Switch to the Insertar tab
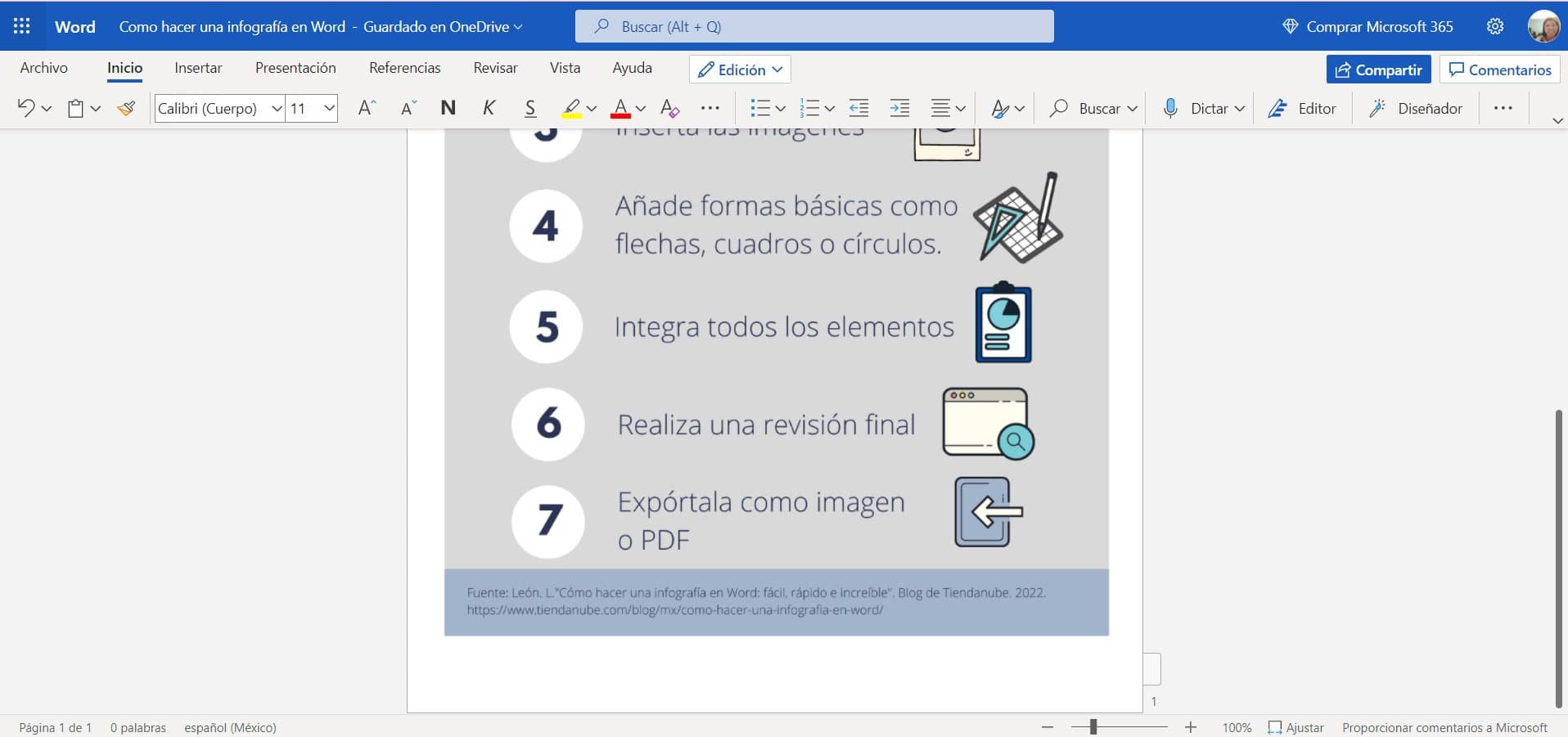Screen dimensions: 1568x737 [x=197, y=68]
